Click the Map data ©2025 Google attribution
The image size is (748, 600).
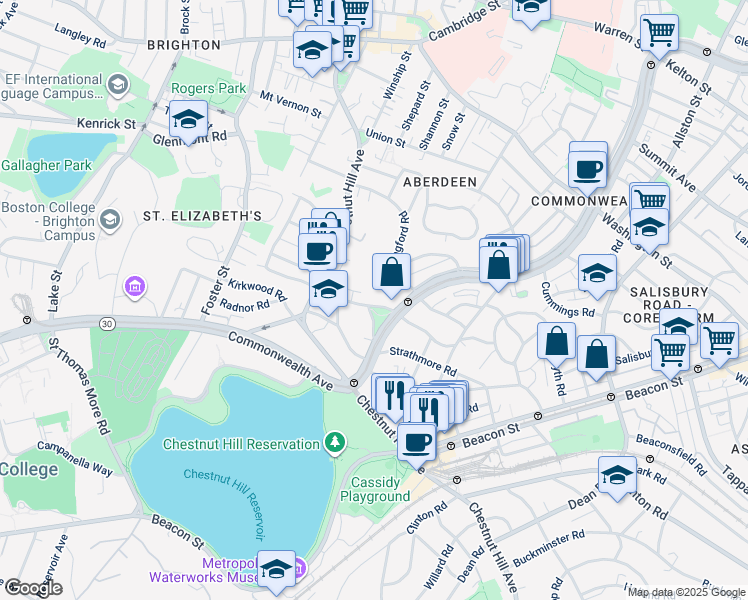686,592
